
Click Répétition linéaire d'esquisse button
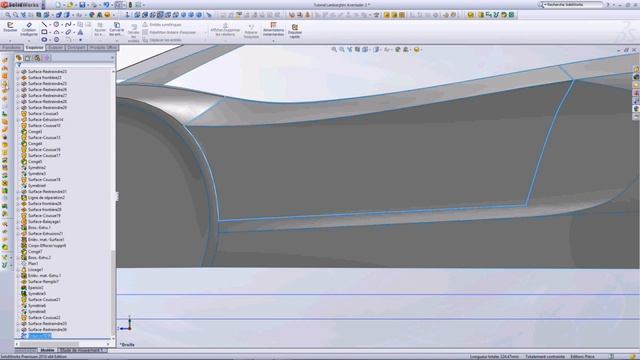169,32
